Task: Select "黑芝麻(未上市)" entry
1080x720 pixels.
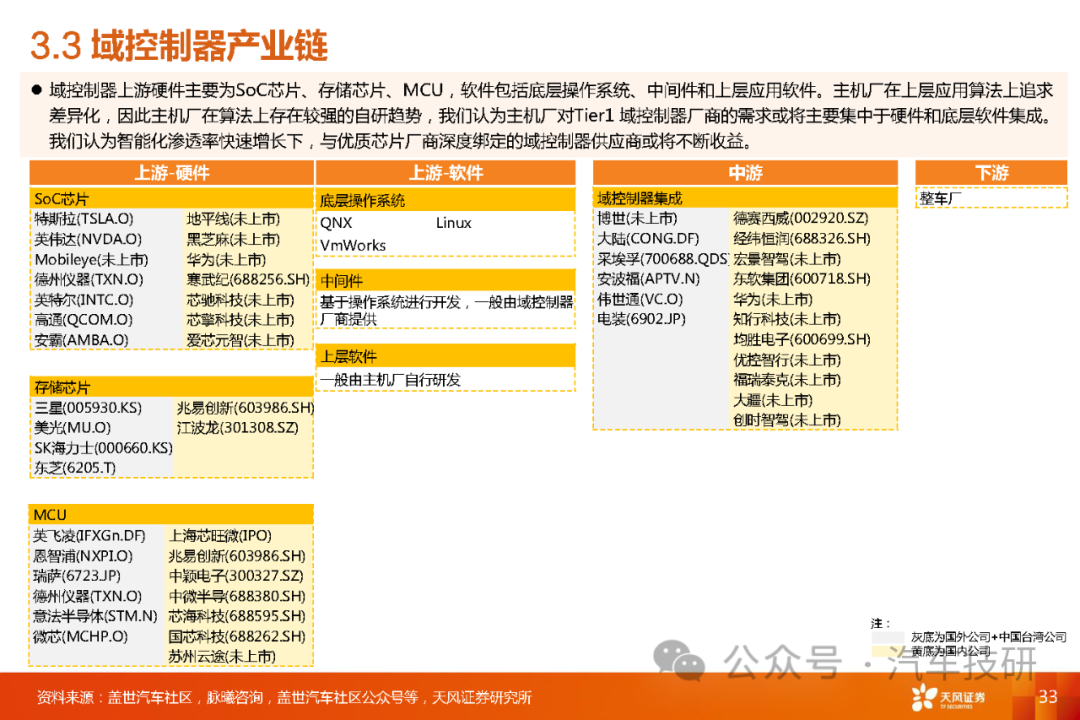Action: click(233, 239)
